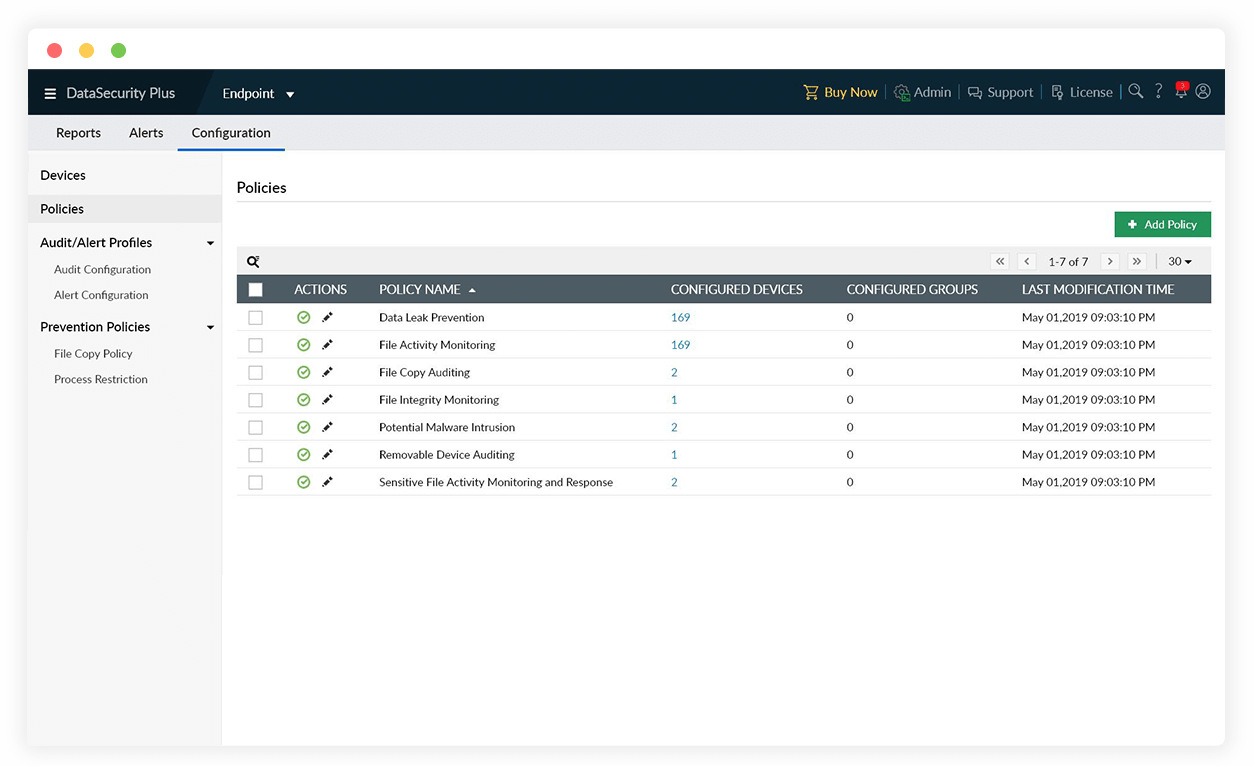The image size is (1254, 766).
Task: Open the help question mark icon
Action: 1159,91
